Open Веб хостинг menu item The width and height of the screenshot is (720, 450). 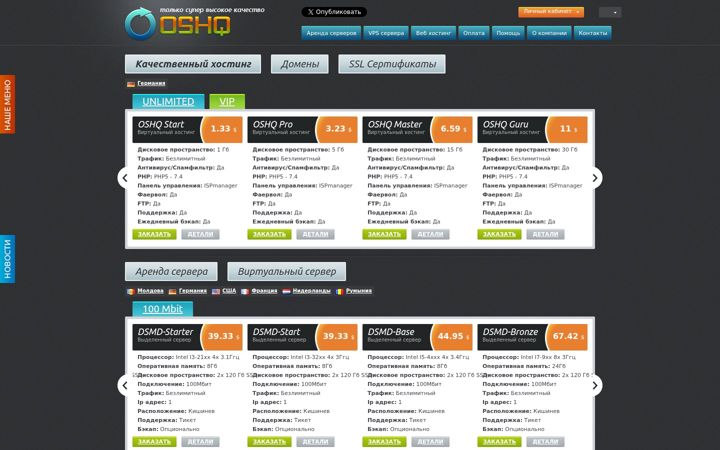433,33
